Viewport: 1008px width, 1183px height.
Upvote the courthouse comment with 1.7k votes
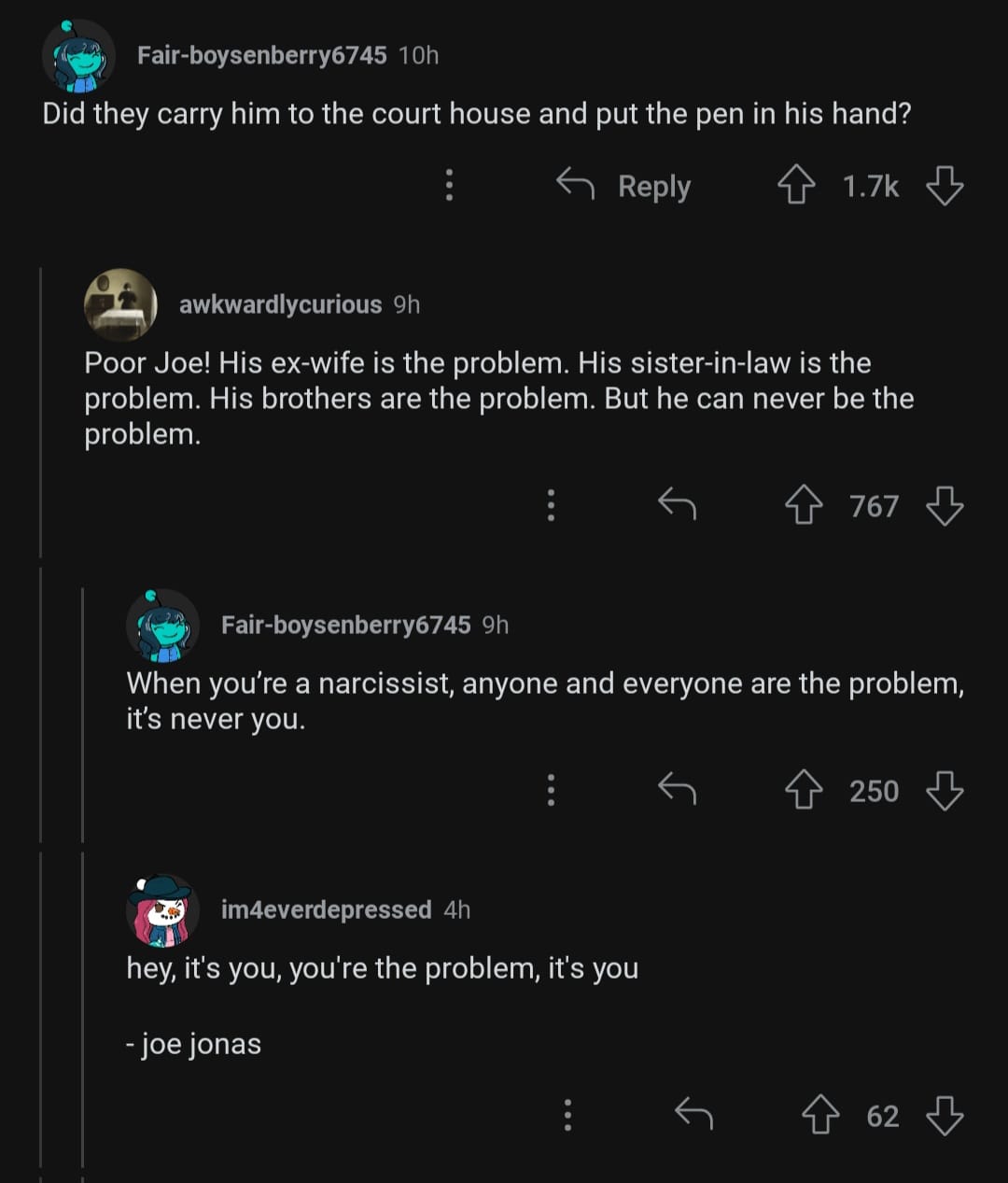point(796,185)
